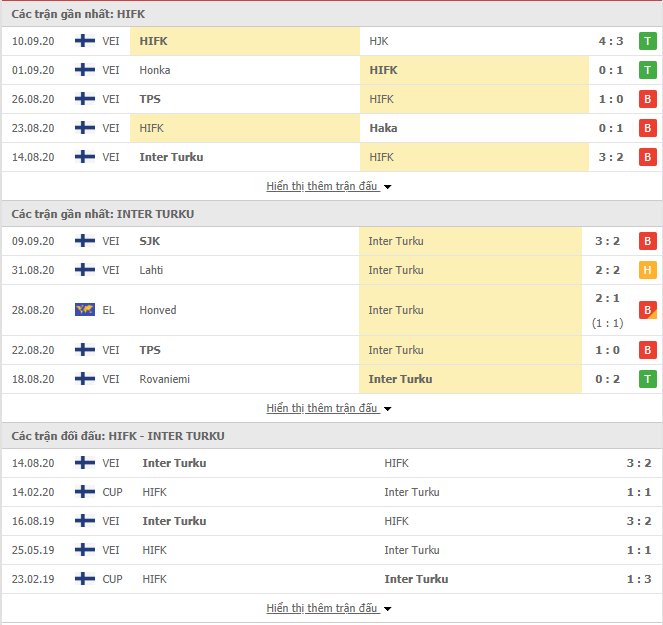663x625 pixels.
Task: Click green T badge on Rovaniemi match row
Action: tap(647, 379)
